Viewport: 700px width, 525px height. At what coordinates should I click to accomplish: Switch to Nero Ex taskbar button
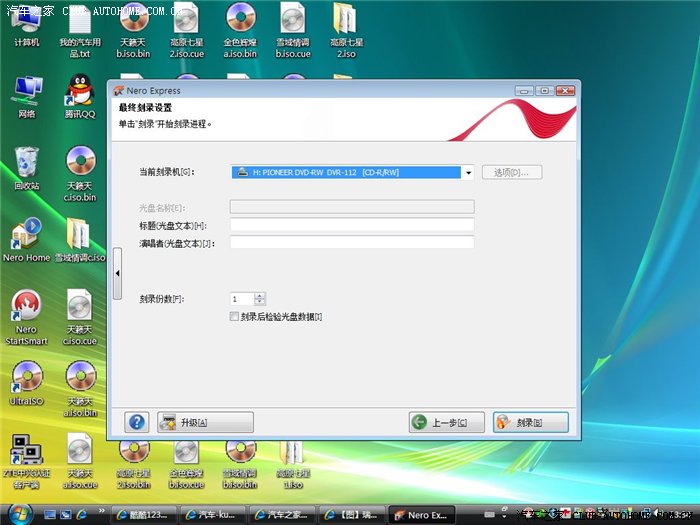point(422,515)
